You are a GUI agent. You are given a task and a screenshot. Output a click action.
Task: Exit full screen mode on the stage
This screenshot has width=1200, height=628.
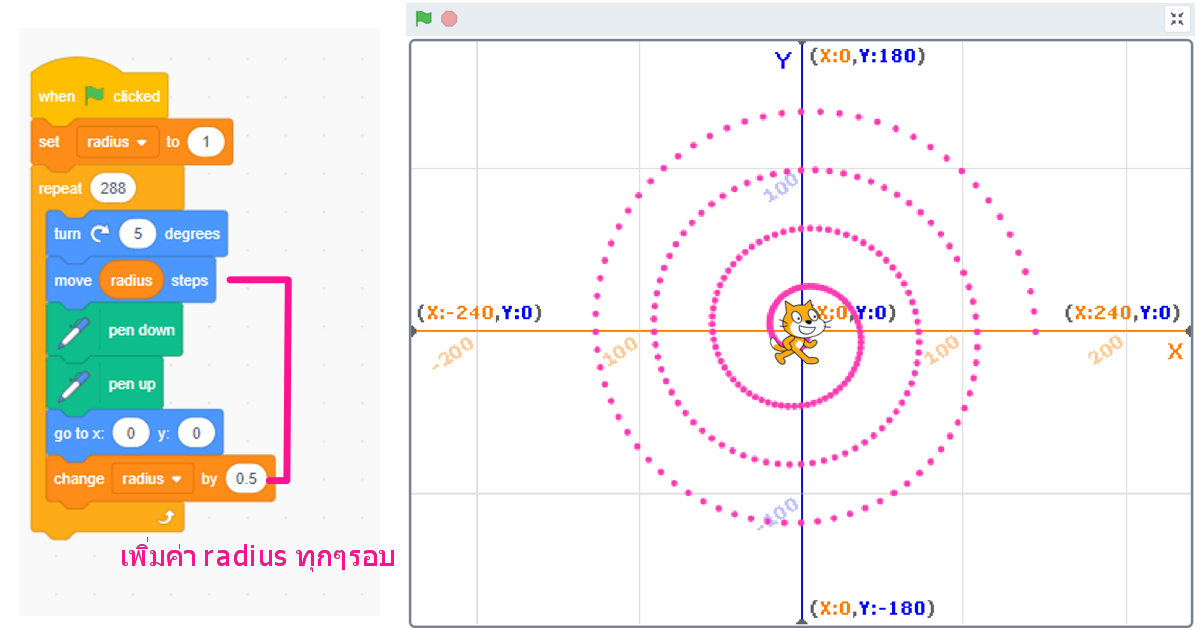[x=1177, y=19]
